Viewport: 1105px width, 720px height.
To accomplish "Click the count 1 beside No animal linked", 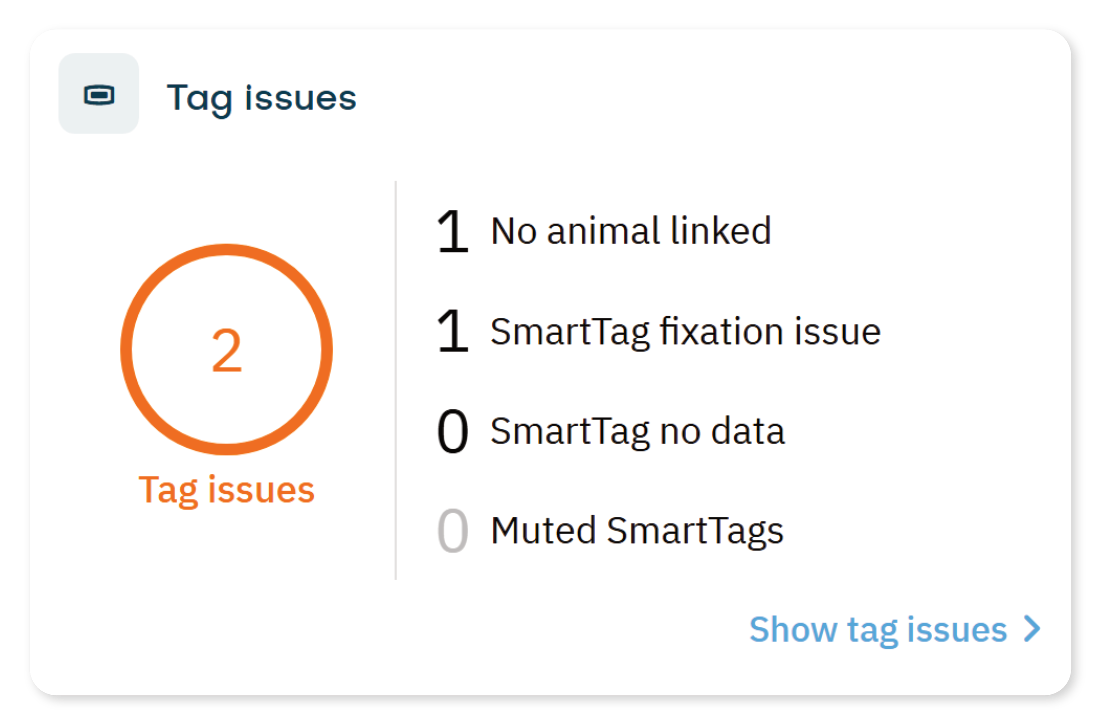I will point(453,232).
